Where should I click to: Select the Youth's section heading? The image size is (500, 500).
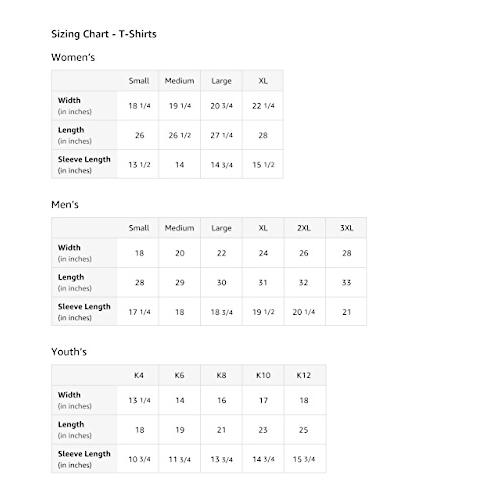pyautogui.click(x=69, y=352)
